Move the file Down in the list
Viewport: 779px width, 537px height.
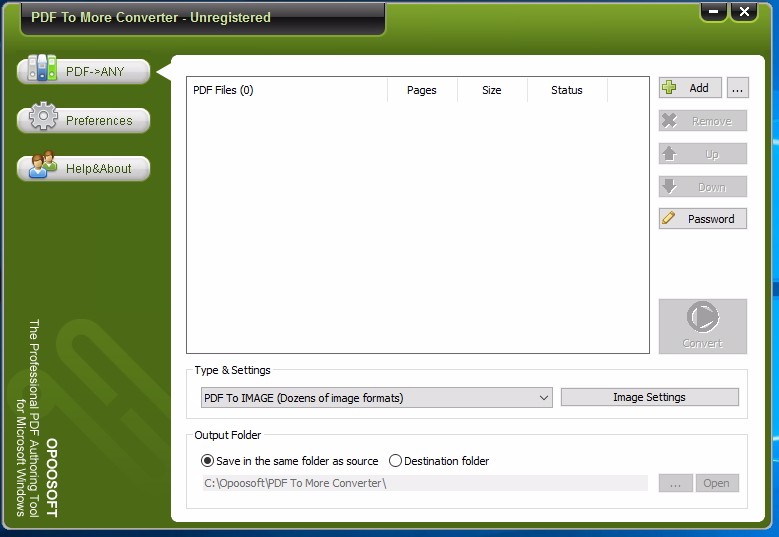click(x=702, y=187)
